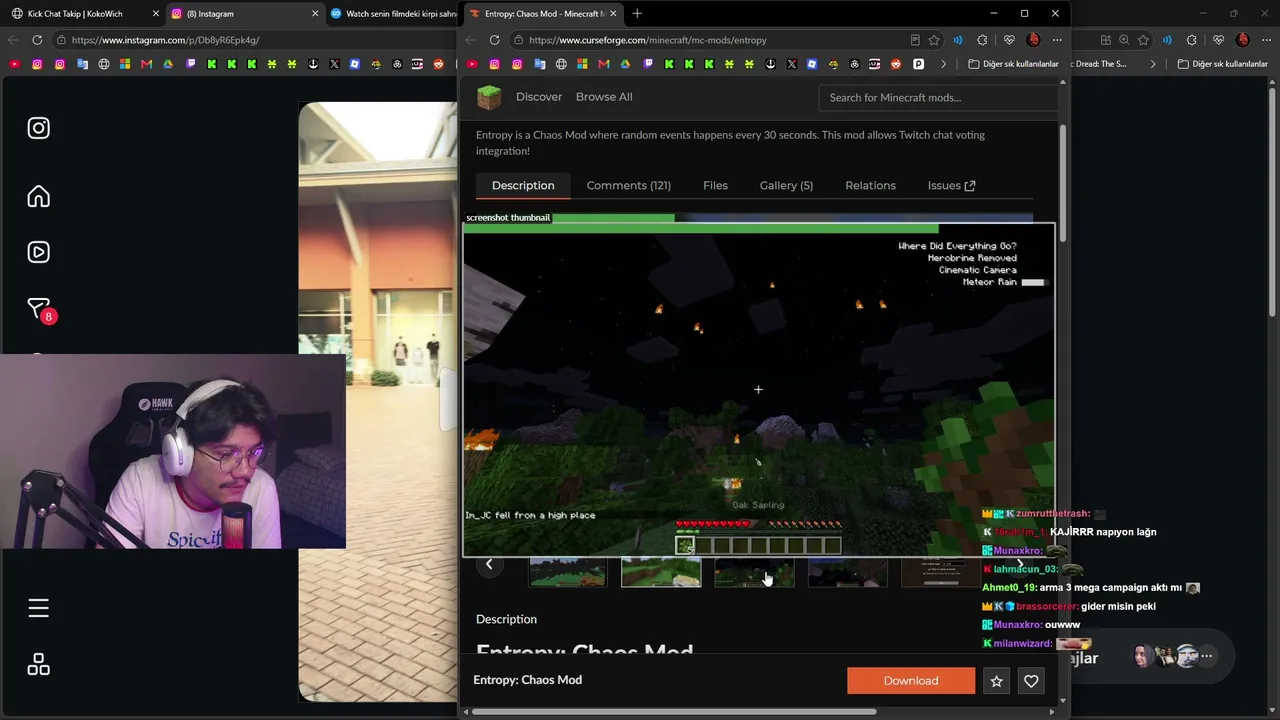Screen dimensions: 1280x720
Task: Open YouTube bookmark in Instagram window
Action: point(14,64)
